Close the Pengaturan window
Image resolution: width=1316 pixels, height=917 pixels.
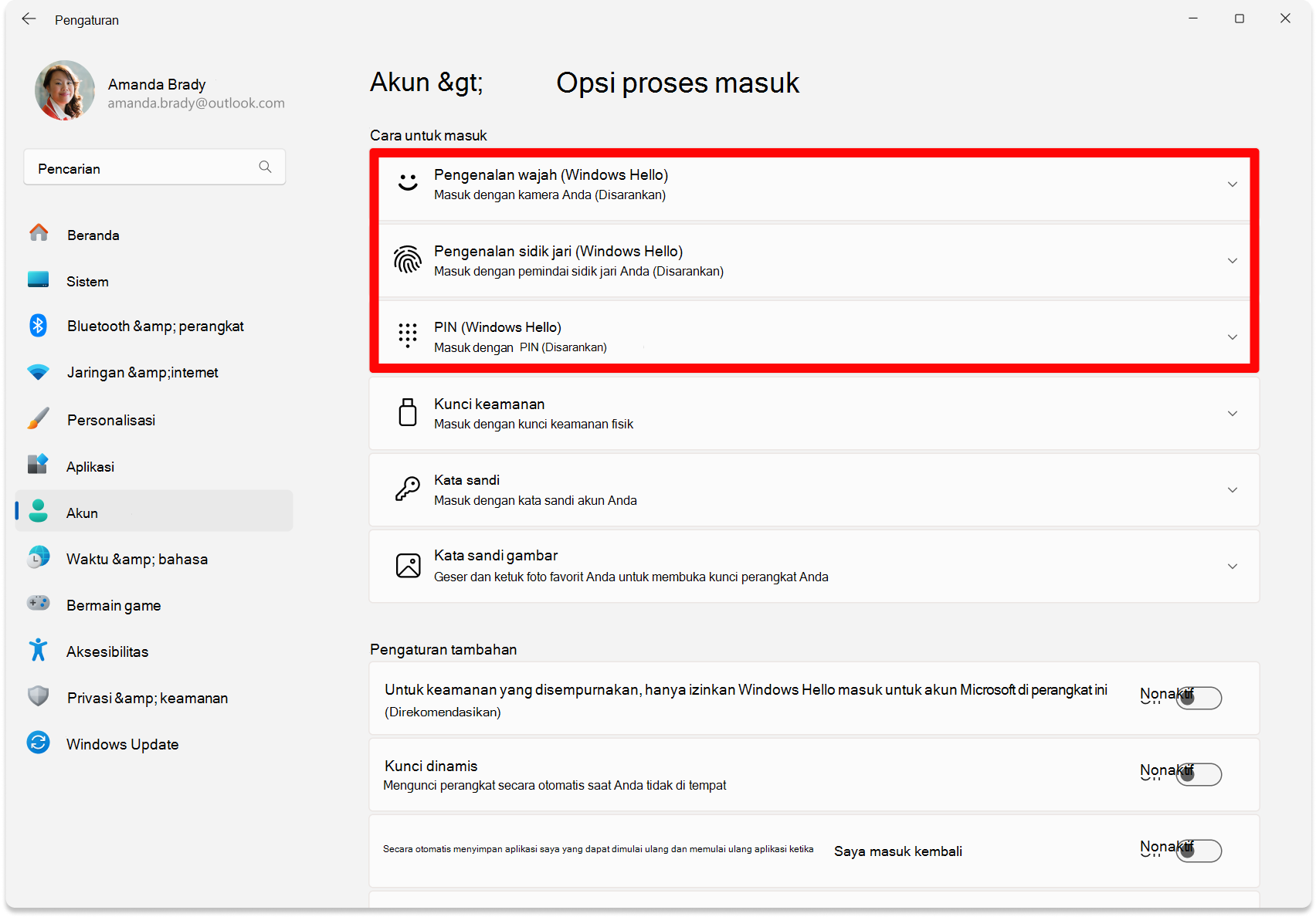tap(1285, 18)
